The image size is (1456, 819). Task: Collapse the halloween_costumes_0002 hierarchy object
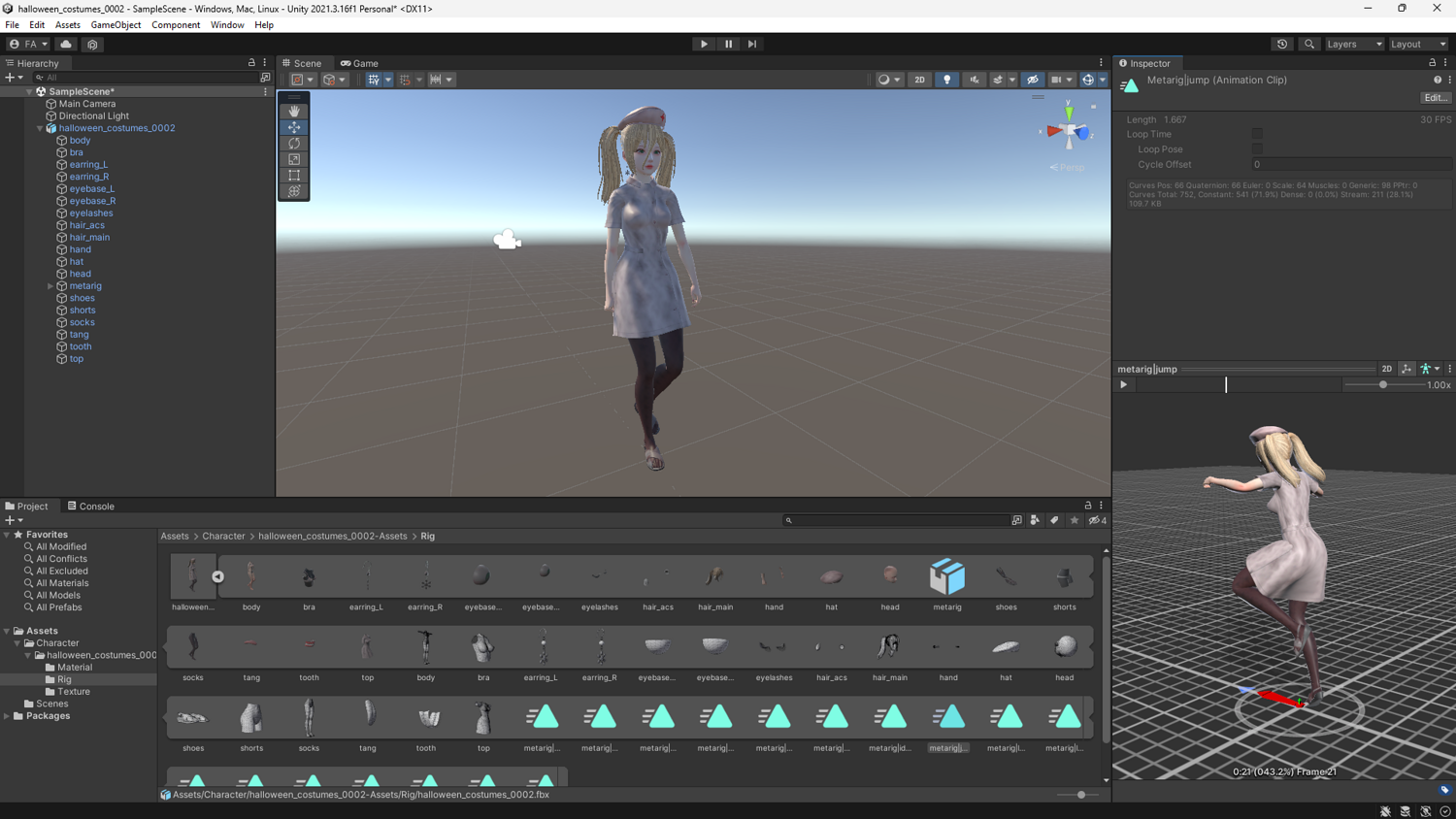pyautogui.click(x=40, y=128)
